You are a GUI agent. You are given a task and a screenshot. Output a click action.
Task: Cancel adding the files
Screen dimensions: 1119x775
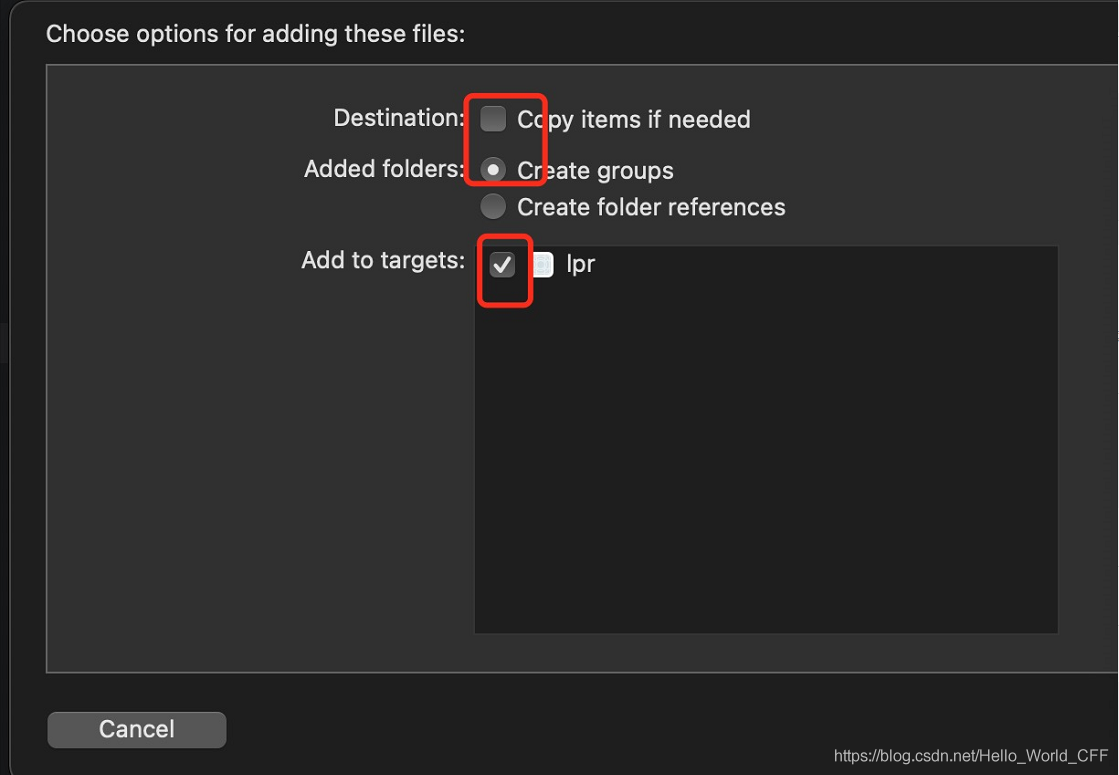[x=137, y=729]
